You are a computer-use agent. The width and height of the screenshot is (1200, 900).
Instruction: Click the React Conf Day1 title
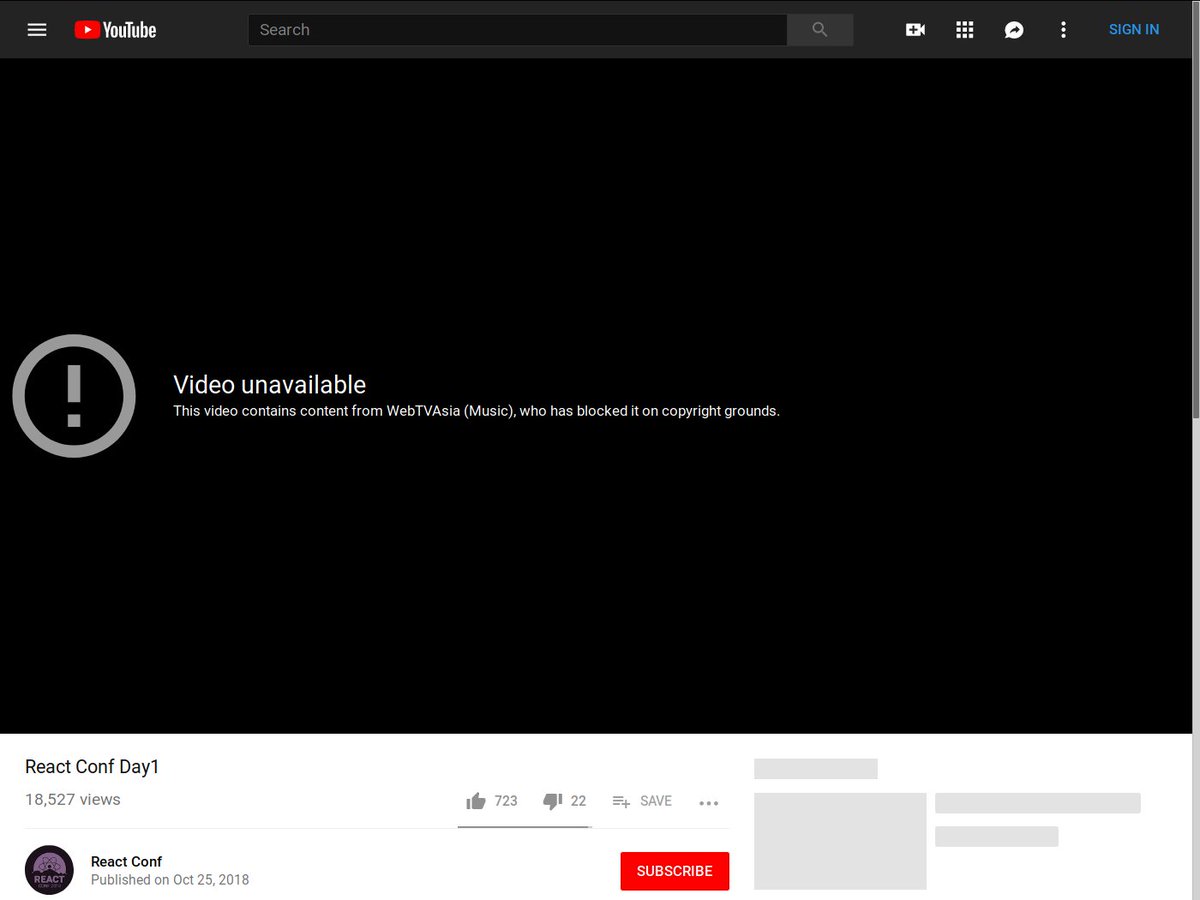[92, 767]
